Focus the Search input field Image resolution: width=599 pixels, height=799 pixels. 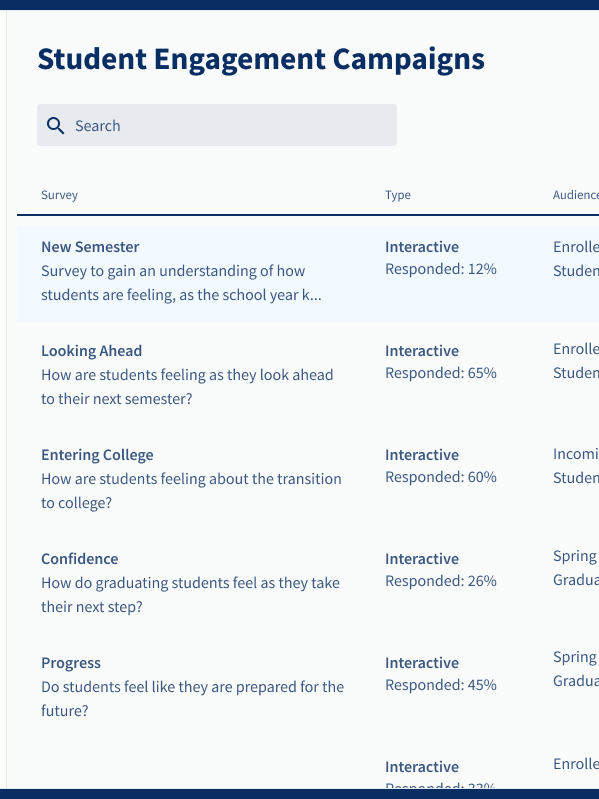tap(217, 125)
